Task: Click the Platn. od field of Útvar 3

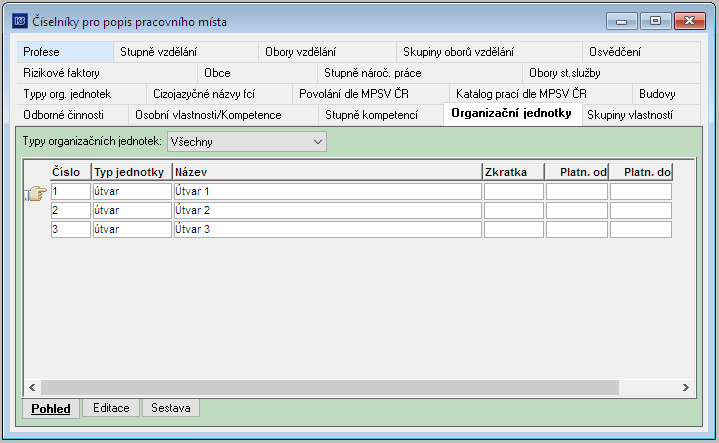Action: click(x=577, y=229)
